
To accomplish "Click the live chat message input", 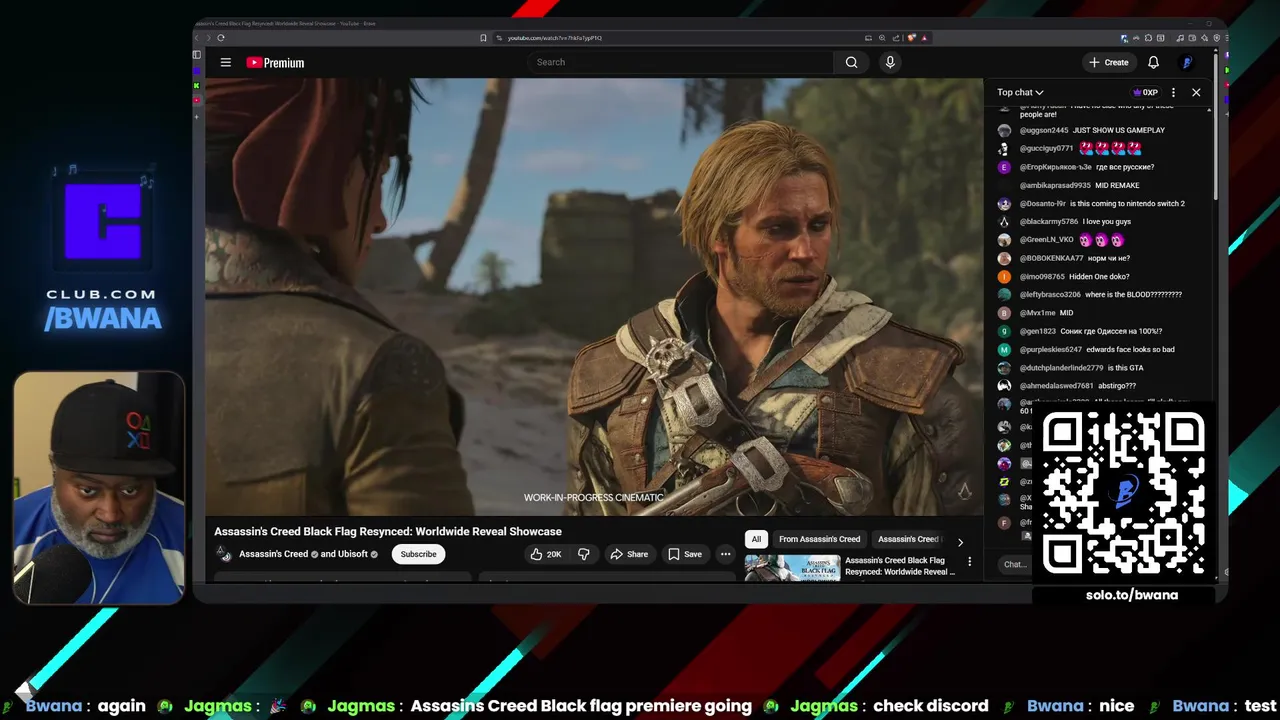I will tap(1014, 564).
